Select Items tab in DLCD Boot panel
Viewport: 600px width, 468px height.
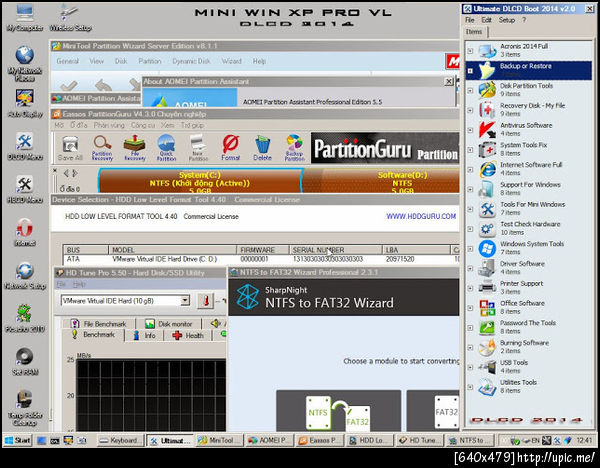[474, 32]
